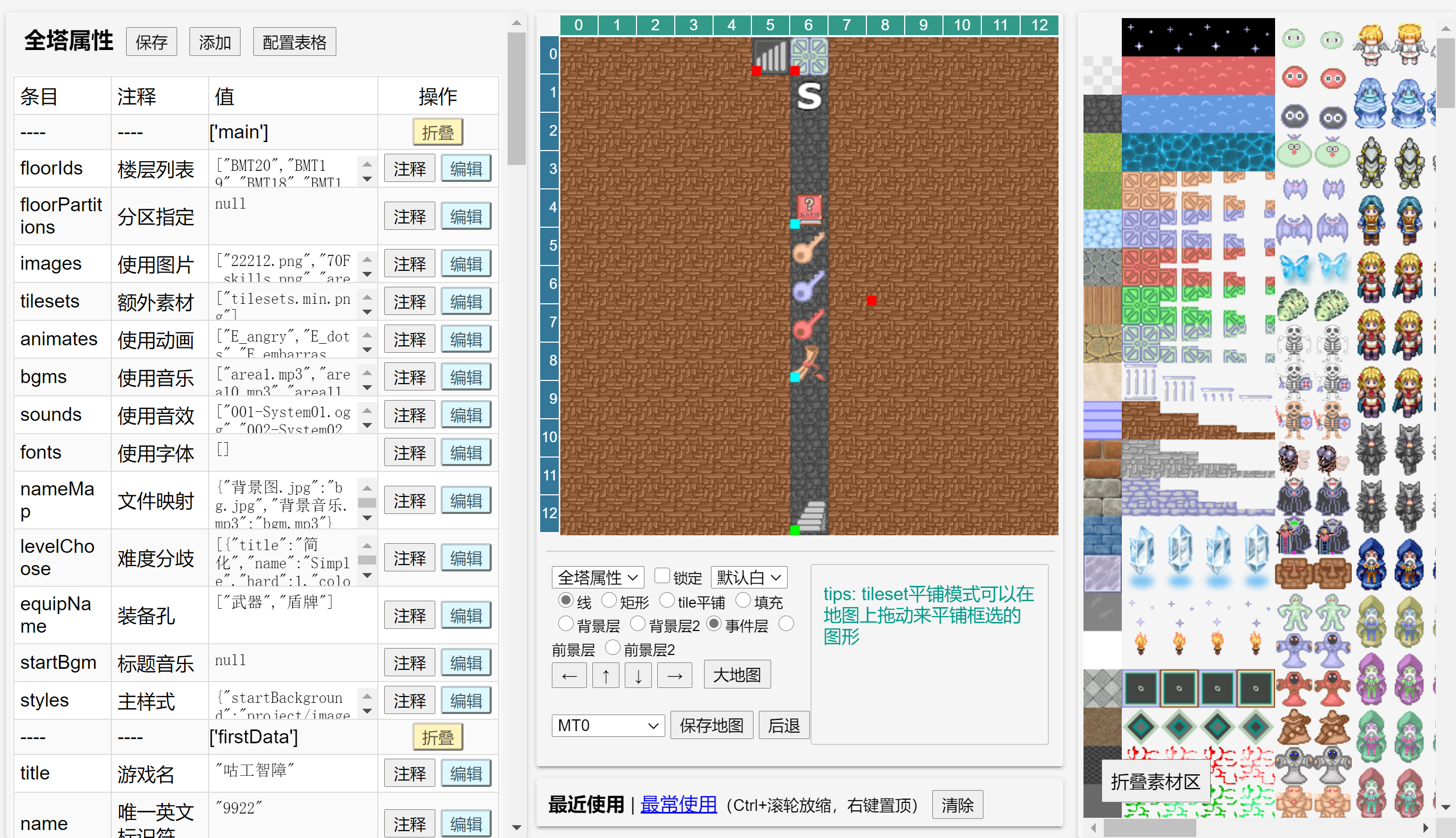Select the up staircase tile on the map
Screen dimensions: 1456x838
pos(771,56)
